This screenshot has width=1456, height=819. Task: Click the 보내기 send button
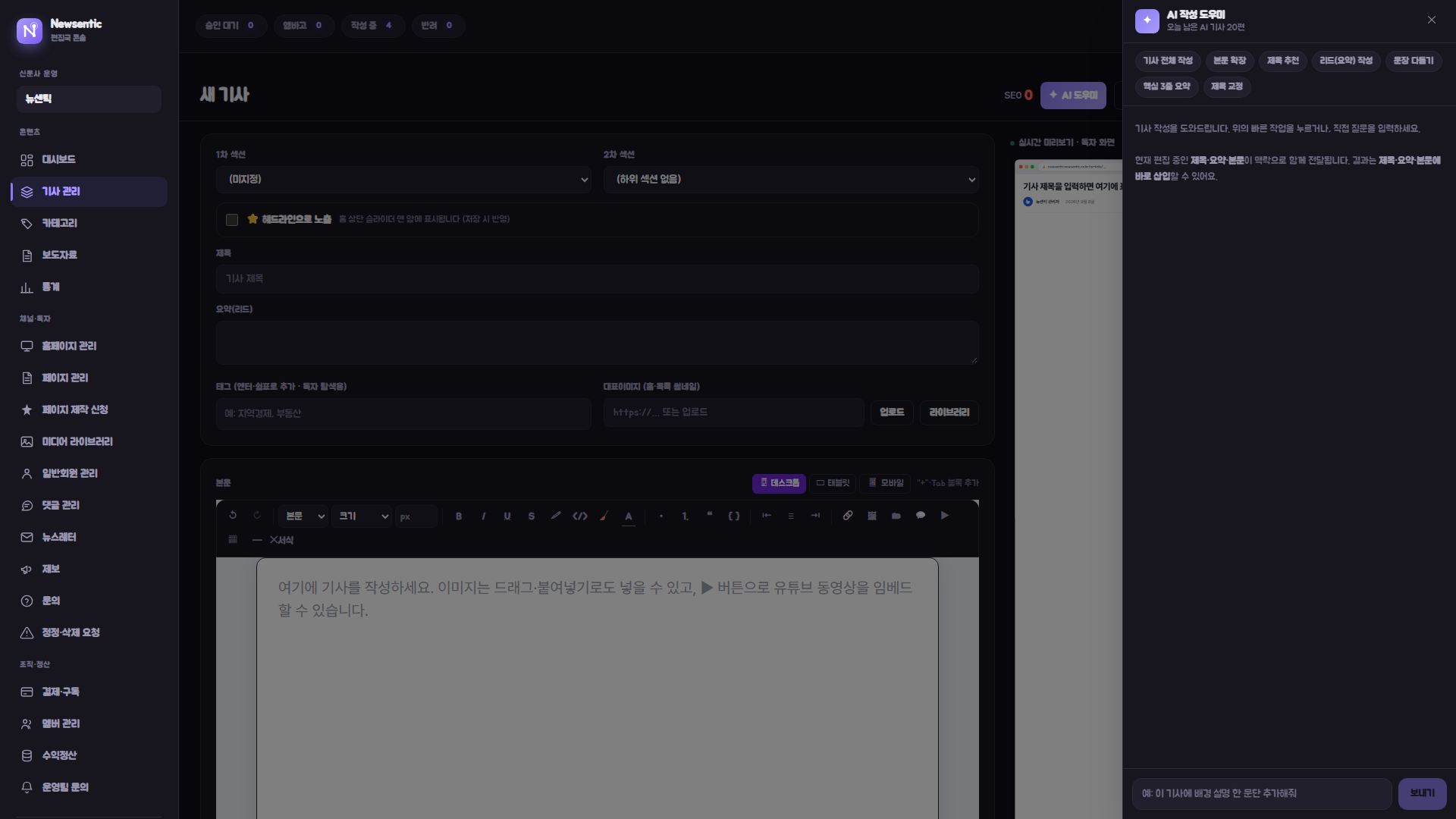click(x=1422, y=793)
